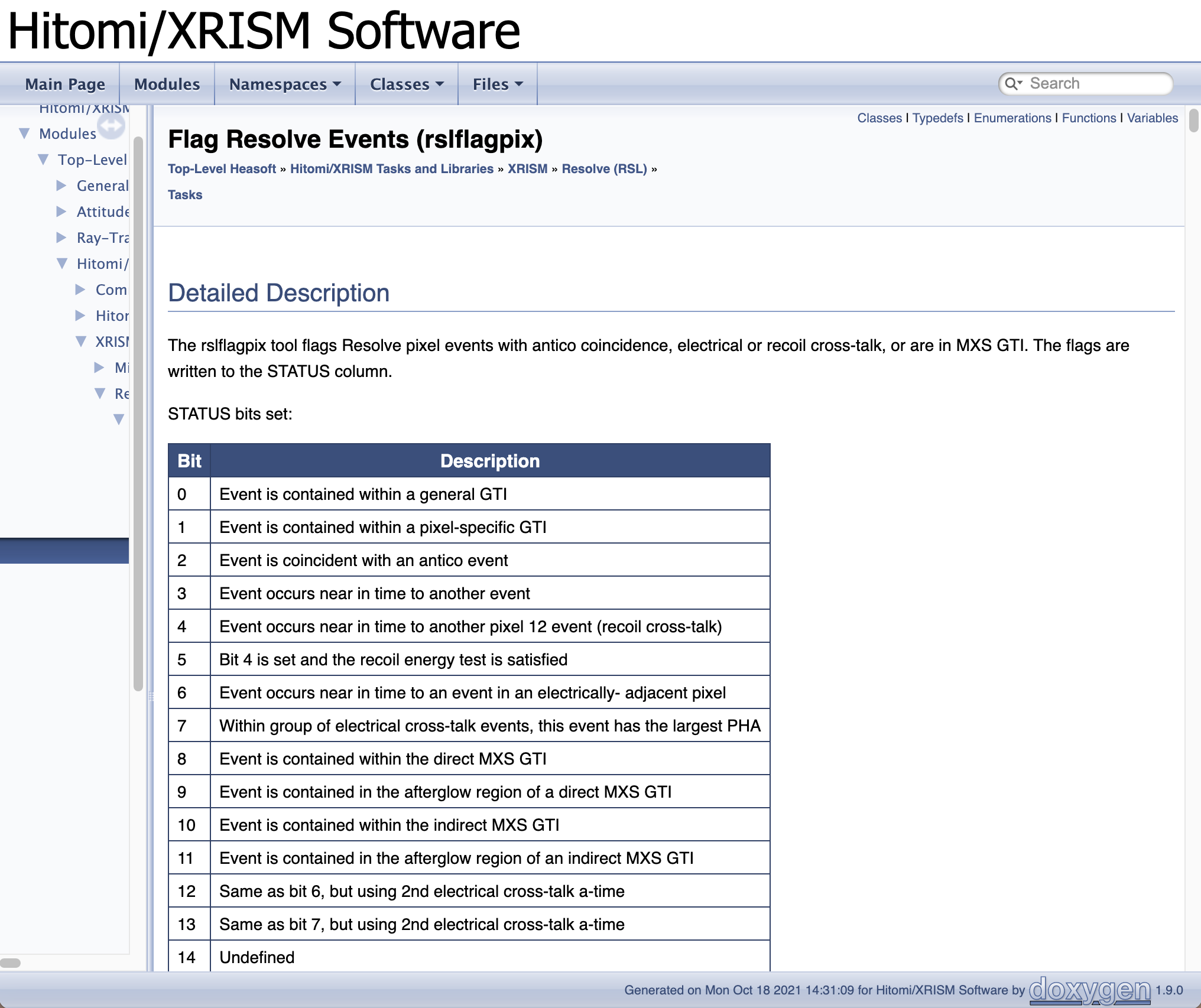Go to Main Page tab
Screen dimensions: 1201x1008
tap(65, 84)
